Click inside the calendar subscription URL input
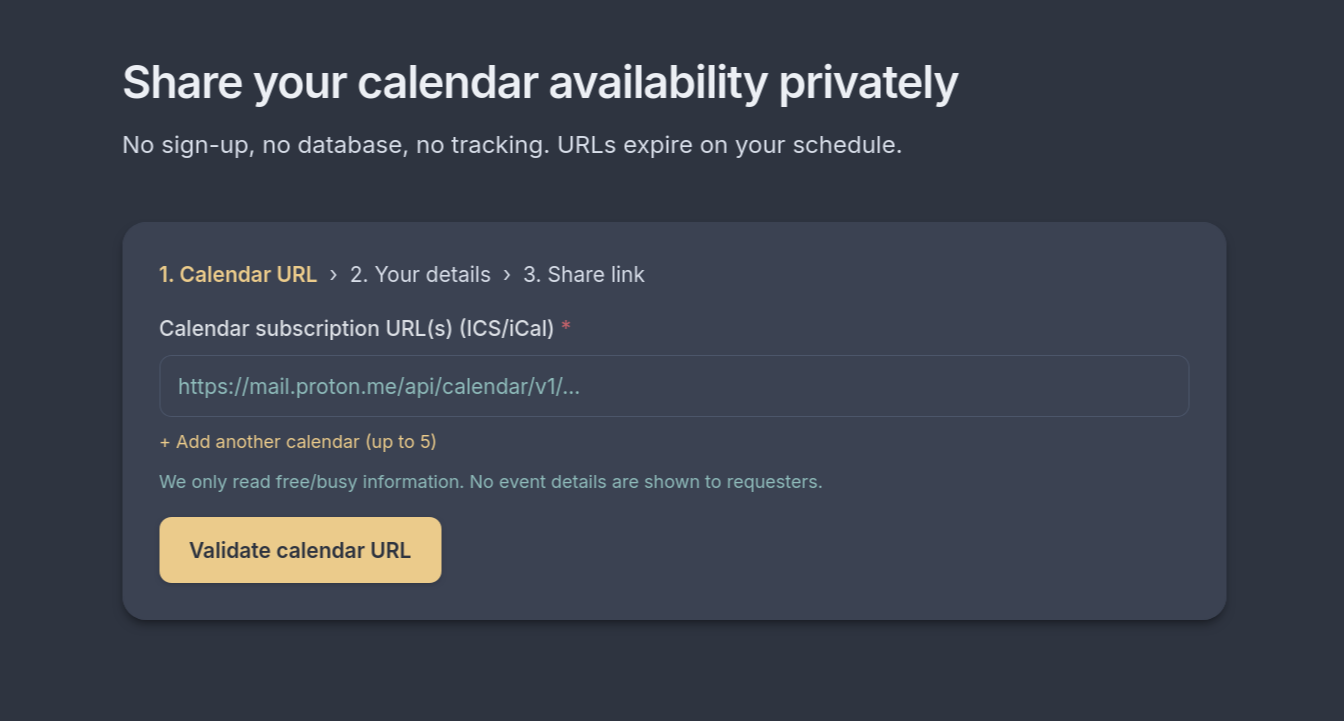 [673, 386]
